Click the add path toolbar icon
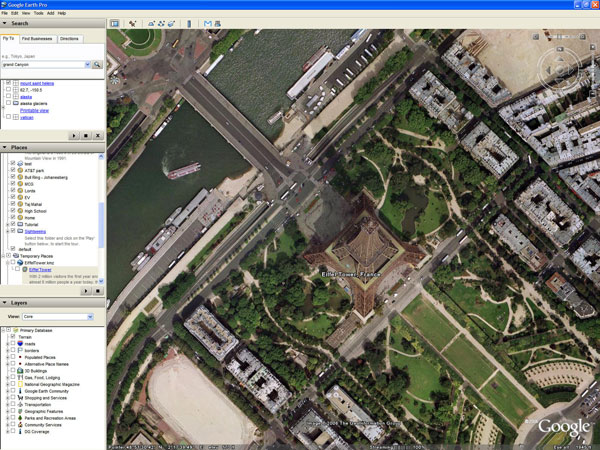The width and height of the screenshot is (600, 450). tap(161, 24)
